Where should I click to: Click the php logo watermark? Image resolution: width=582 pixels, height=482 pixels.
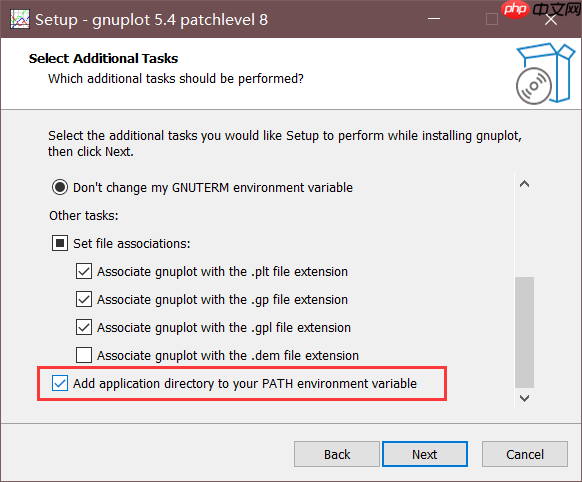(x=515, y=9)
